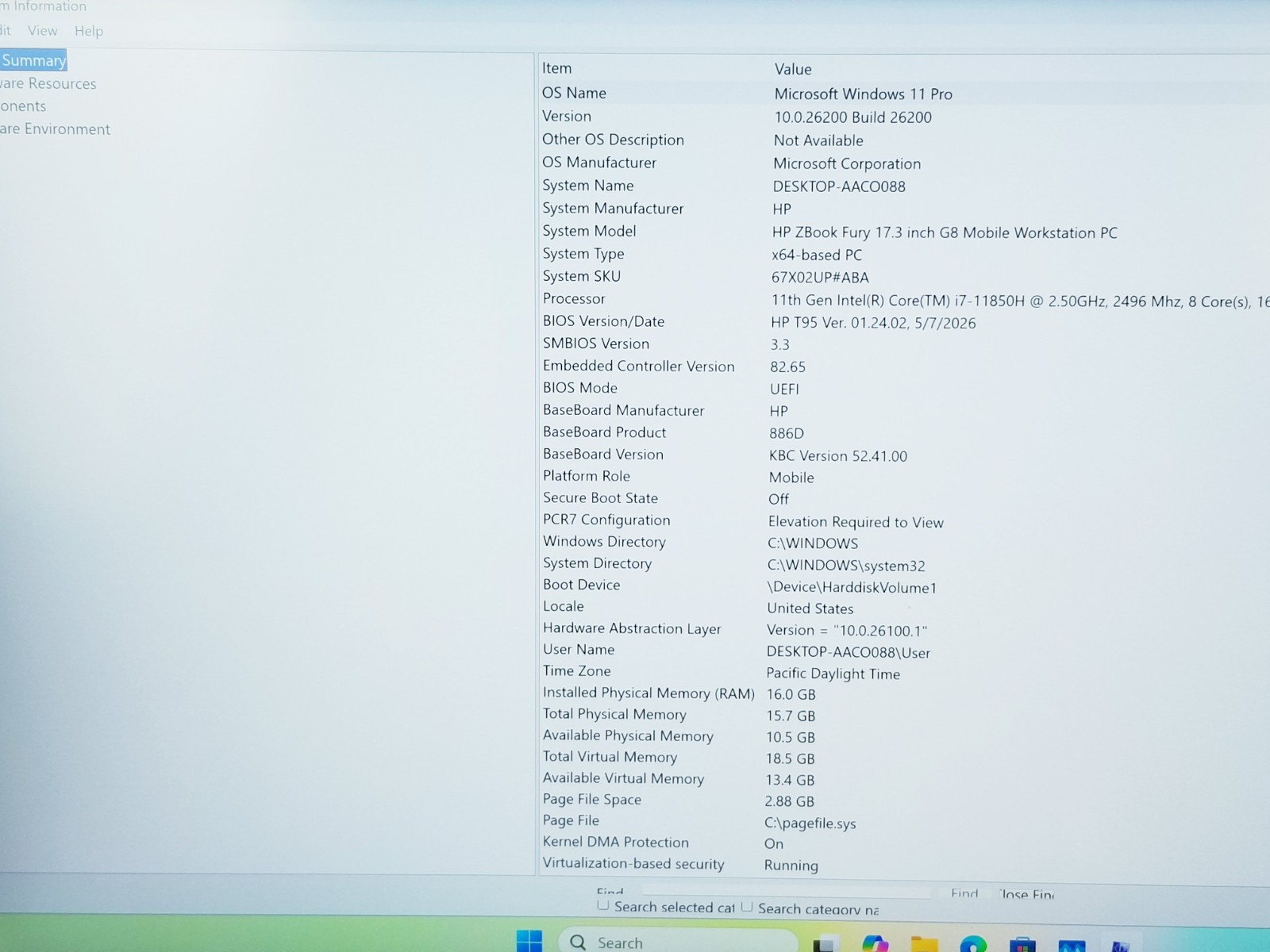Screen dimensions: 1270x952
Task: Open Task View from the taskbar
Action: pos(826,944)
